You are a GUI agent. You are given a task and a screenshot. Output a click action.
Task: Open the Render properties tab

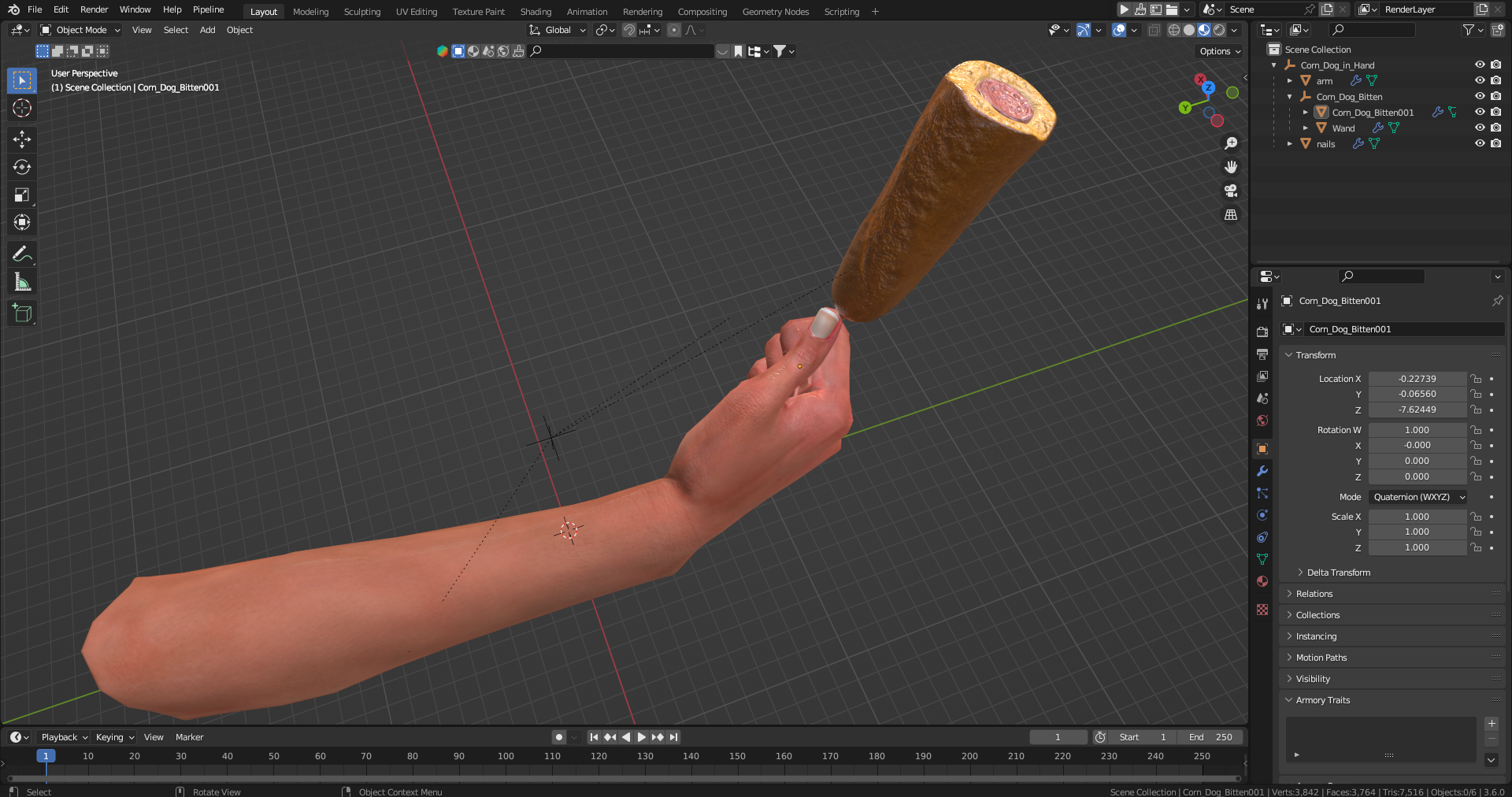[1262, 332]
